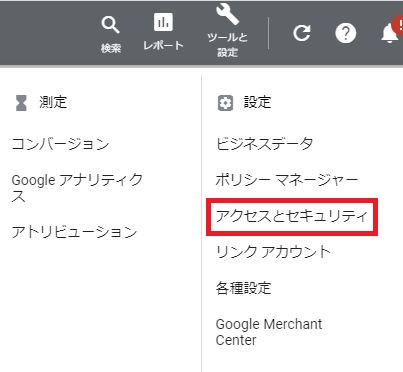
Task: Open Google アナリティクス link
Action: (x=77, y=188)
